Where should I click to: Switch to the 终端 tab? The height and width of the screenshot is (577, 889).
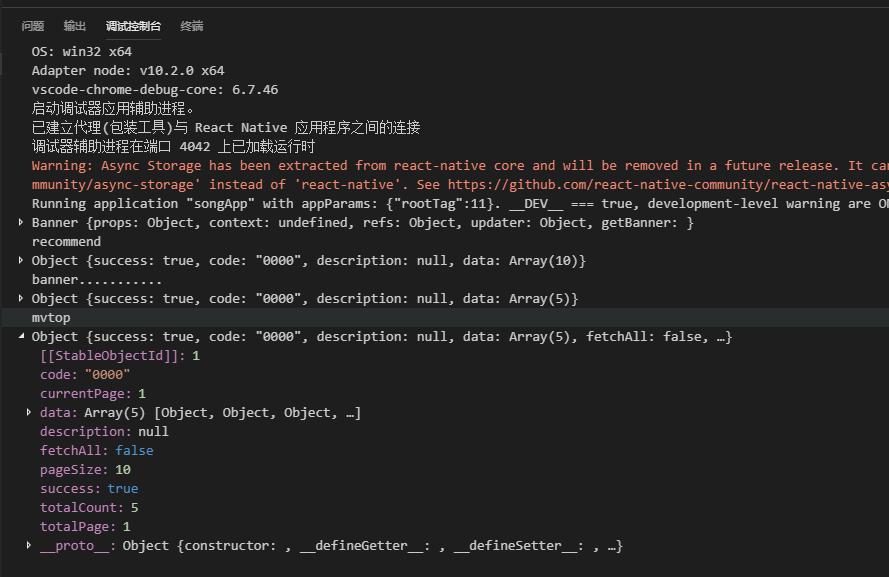192,26
